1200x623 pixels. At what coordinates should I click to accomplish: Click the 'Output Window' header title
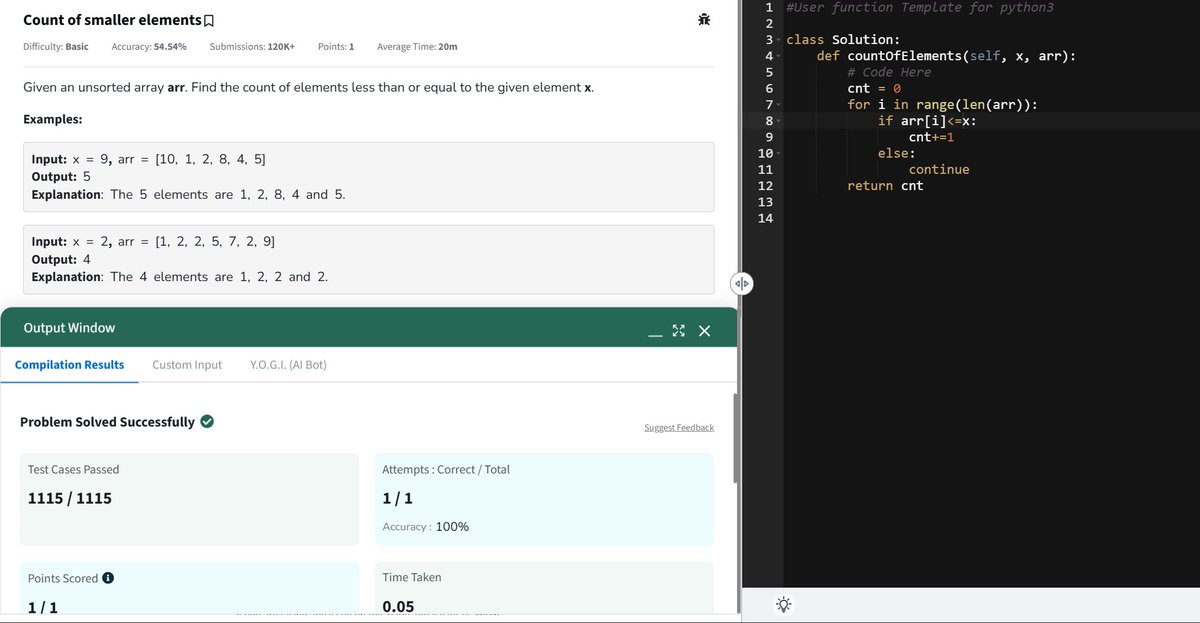click(69, 328)
